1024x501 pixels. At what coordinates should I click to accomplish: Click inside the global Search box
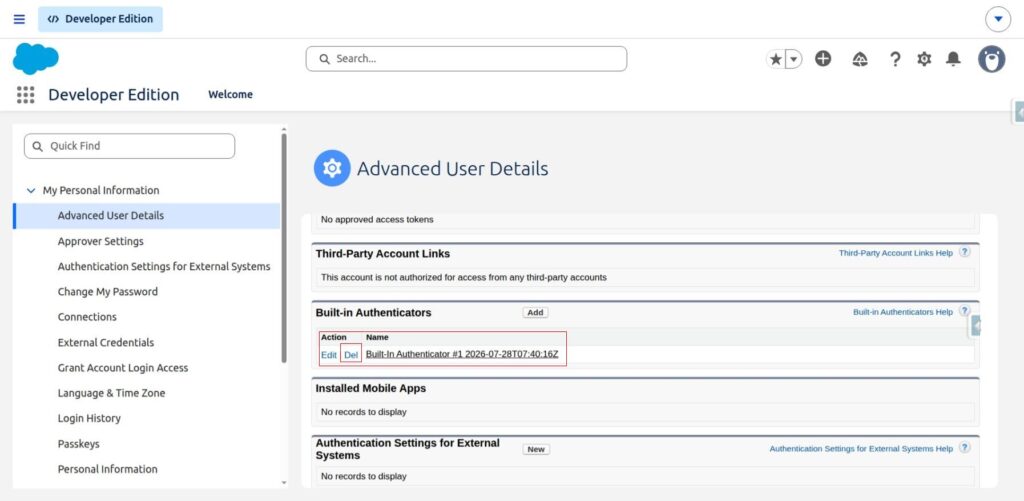click(x=466, y=59)
